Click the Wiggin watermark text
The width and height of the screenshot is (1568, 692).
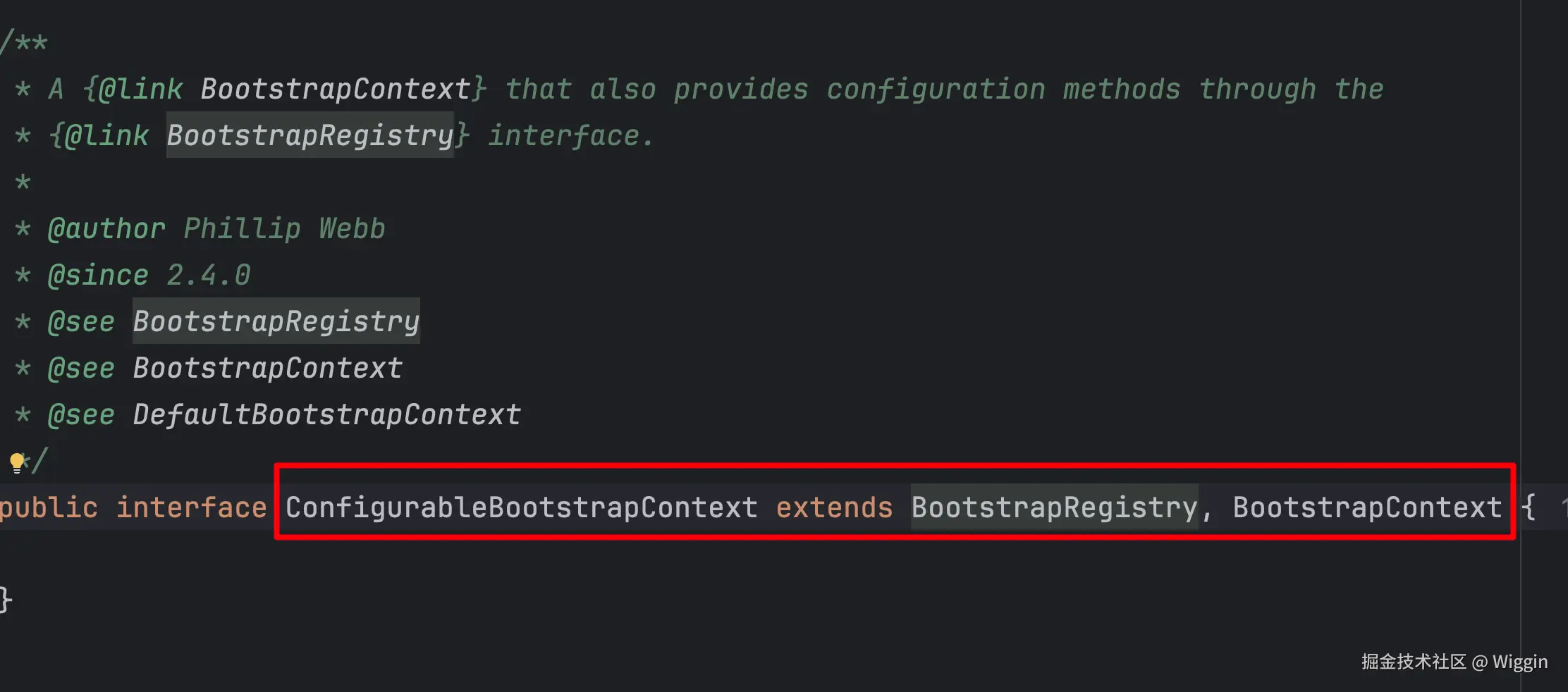(x=1519, y=662)
